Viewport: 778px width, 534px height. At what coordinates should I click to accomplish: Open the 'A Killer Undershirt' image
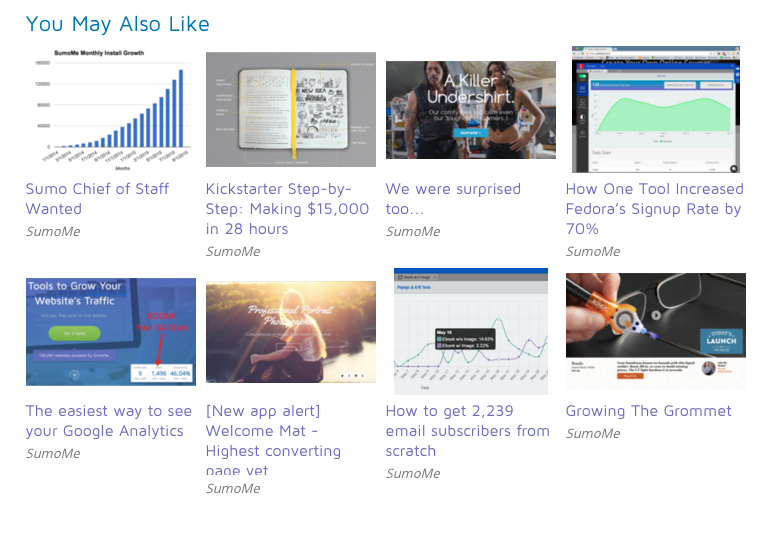tap(471, 110)
